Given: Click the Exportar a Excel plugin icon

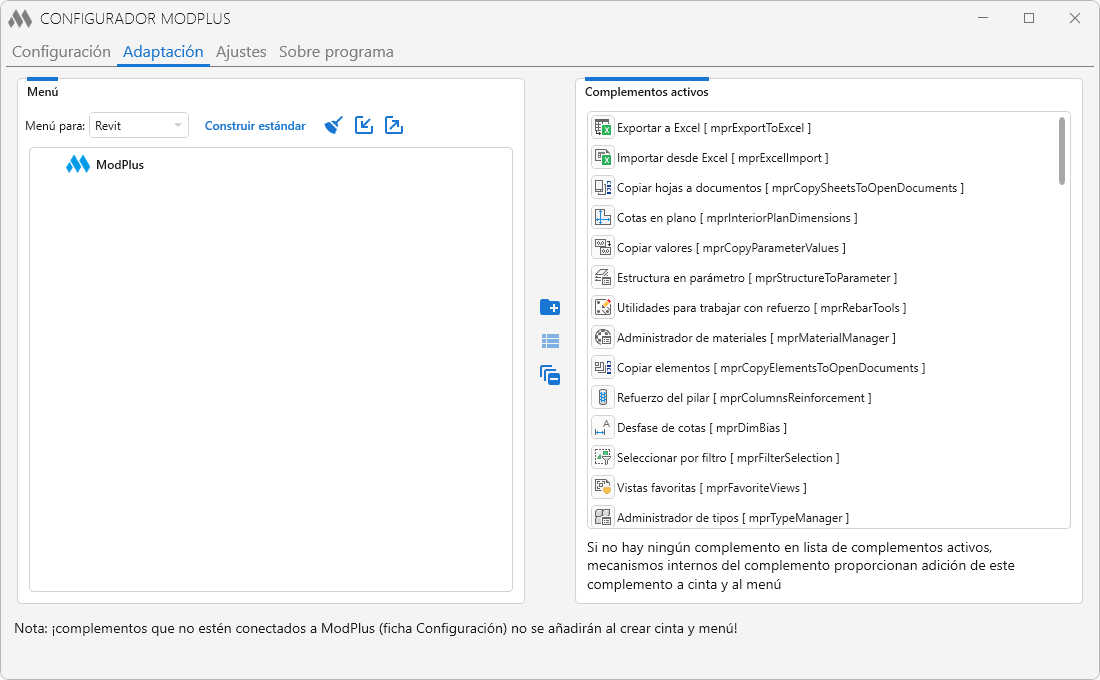Looking at the screenshot, I should (x=603, y=128).
